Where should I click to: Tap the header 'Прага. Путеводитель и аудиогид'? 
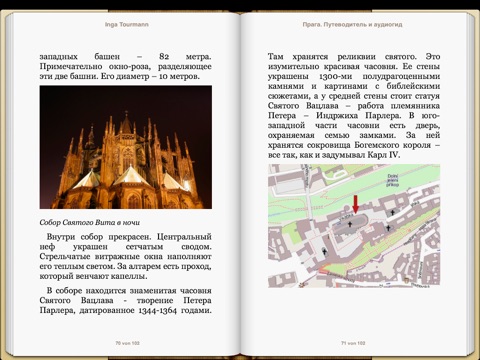[x=352, y=24]
